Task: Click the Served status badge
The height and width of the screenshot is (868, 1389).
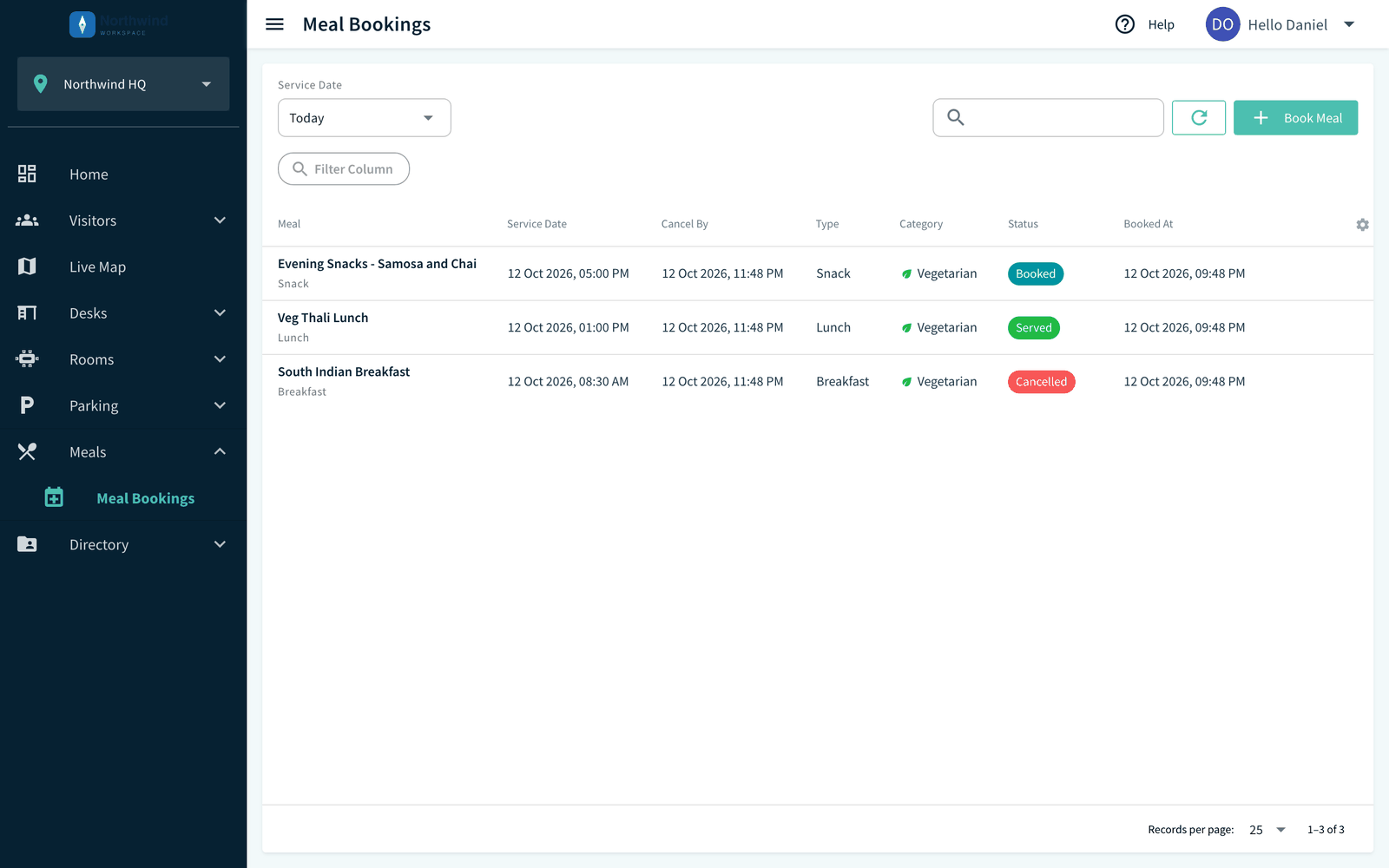Action: click(x=1033, y=327)
